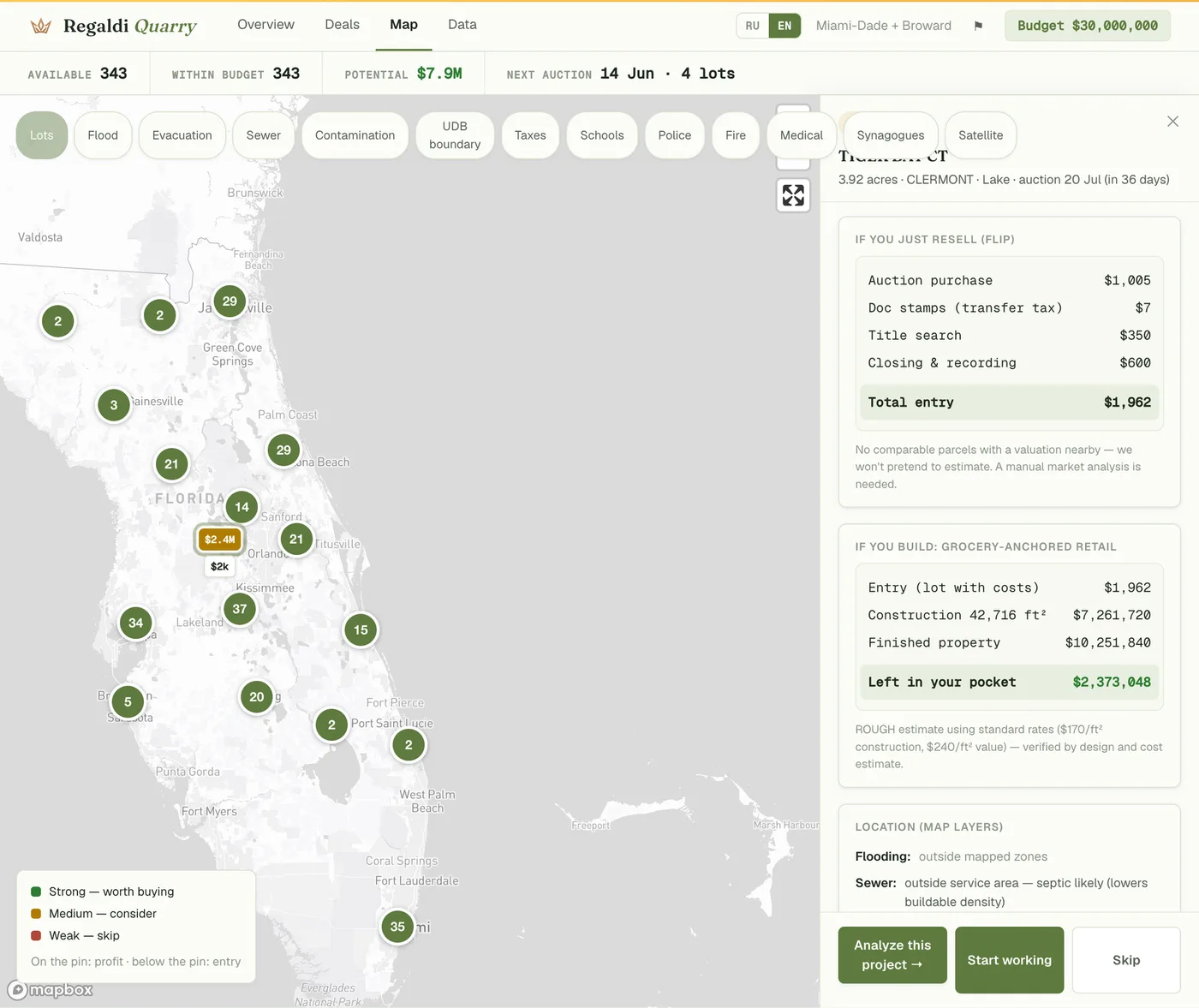
Task: Click the Analyze this project button
Action: pos(892,955)
